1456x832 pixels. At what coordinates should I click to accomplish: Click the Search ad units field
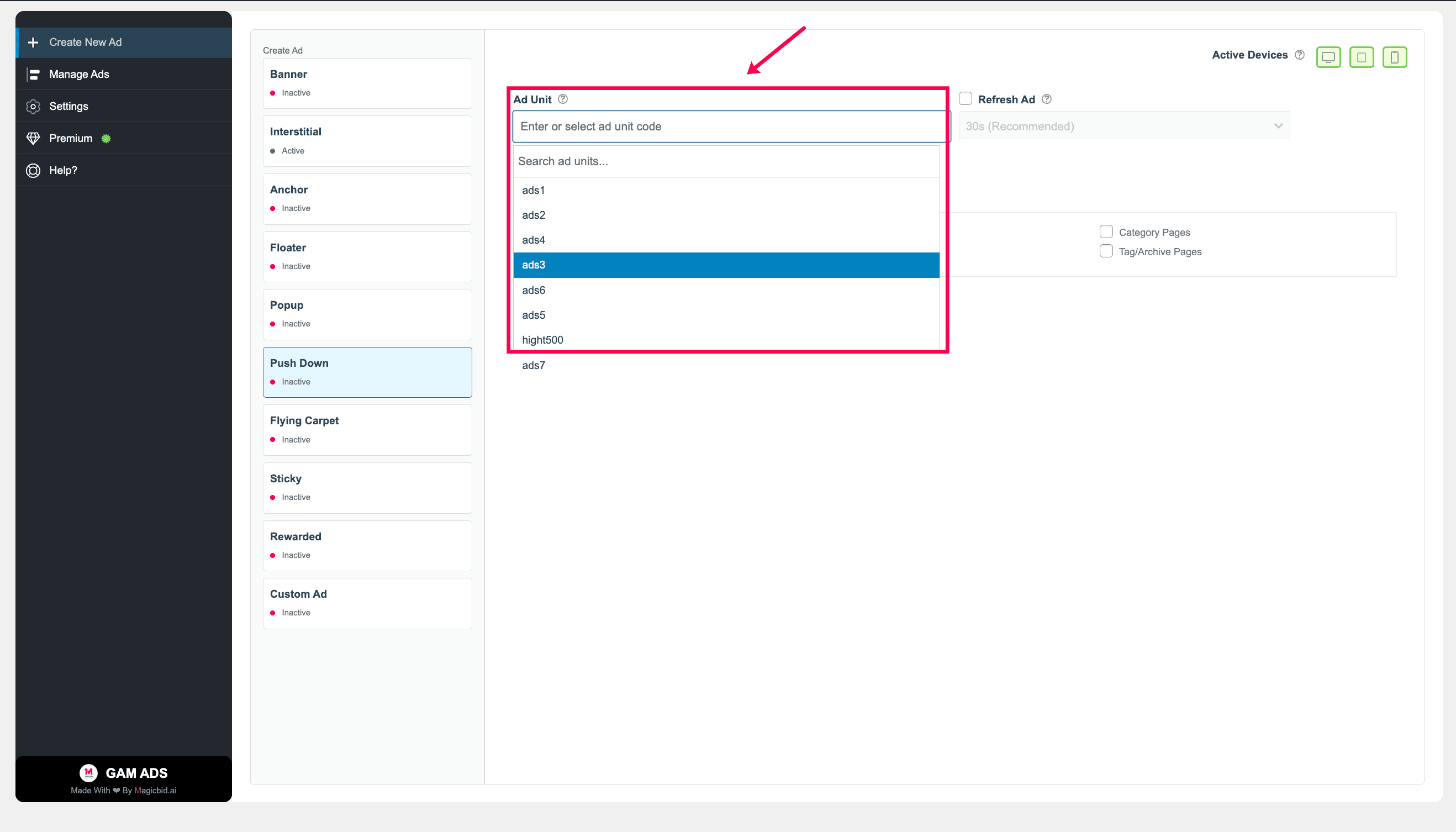[x=726, y=161]
